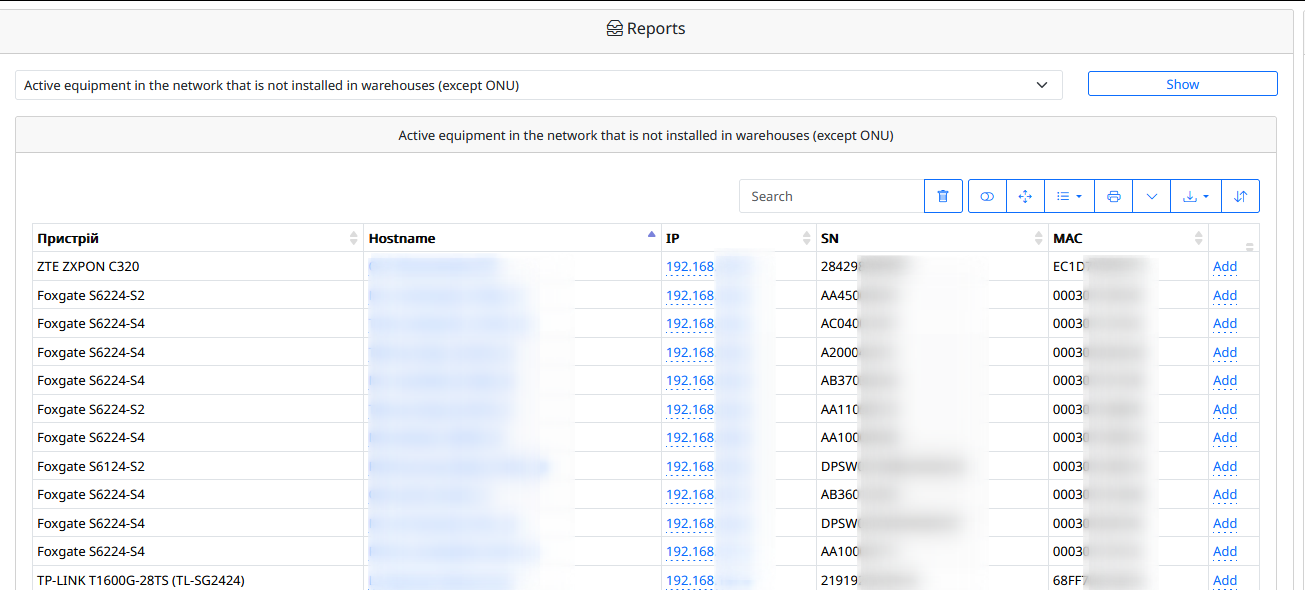Sort by MAC column arrows
The width and height of the screenshot is (1305, 590).
tap(1199, 238)
